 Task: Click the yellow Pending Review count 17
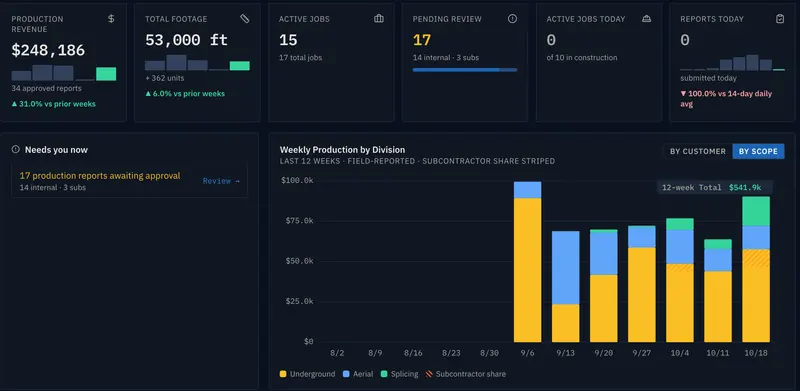[422, 40]
